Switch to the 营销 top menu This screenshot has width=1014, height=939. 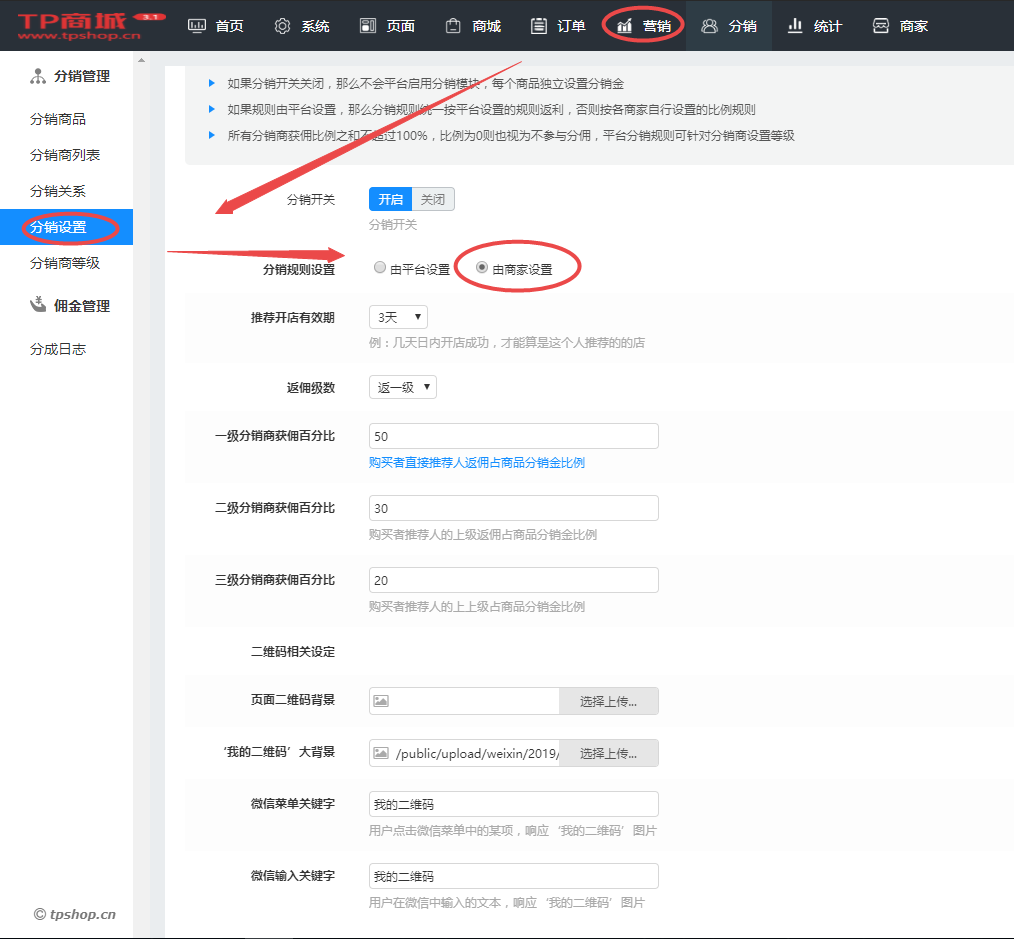[x=644, y=26]
